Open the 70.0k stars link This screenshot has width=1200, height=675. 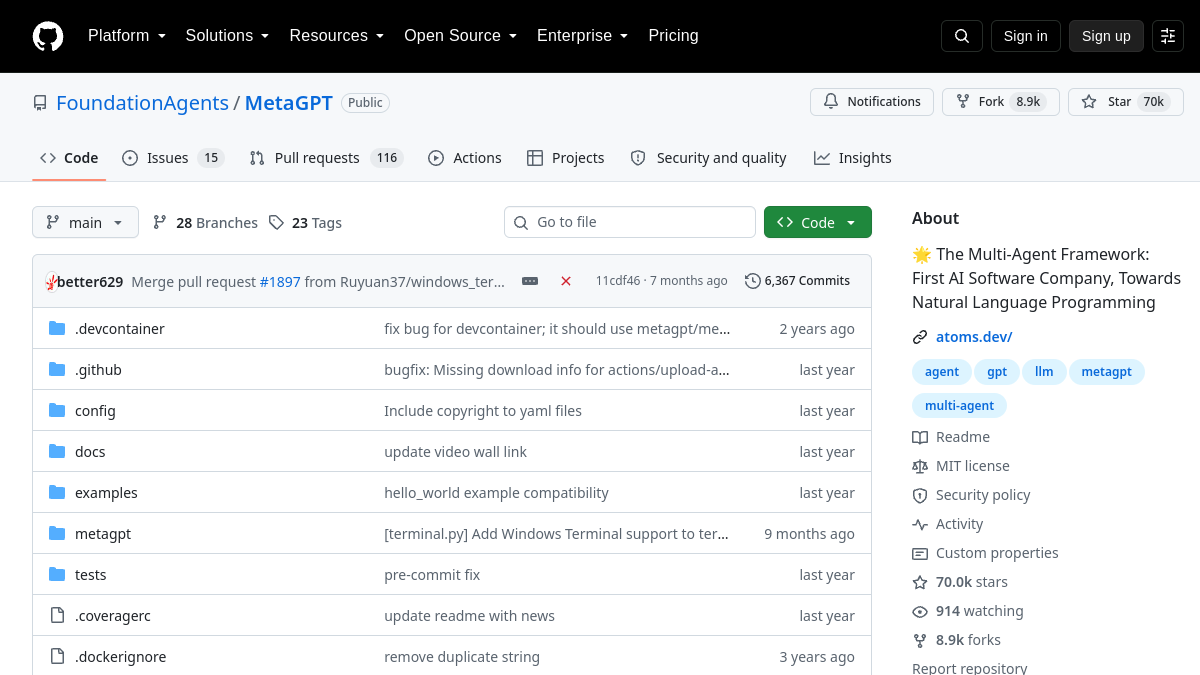[960, 582]
